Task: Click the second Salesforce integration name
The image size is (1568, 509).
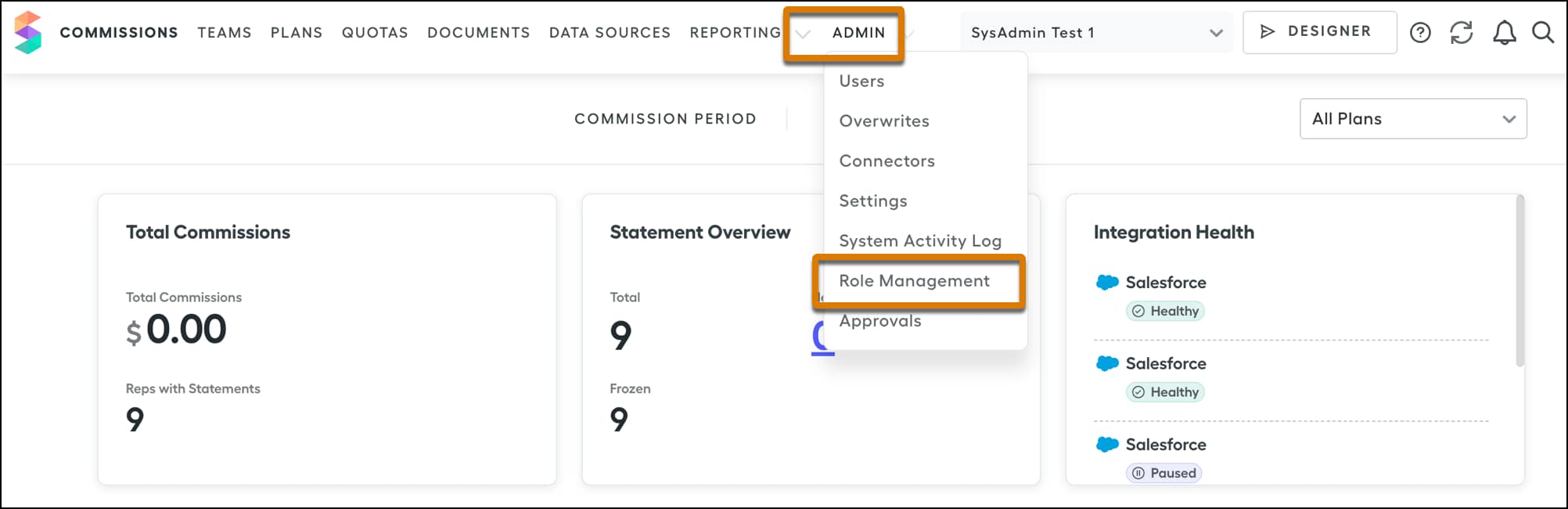Action: click(x=1166, y=363)
